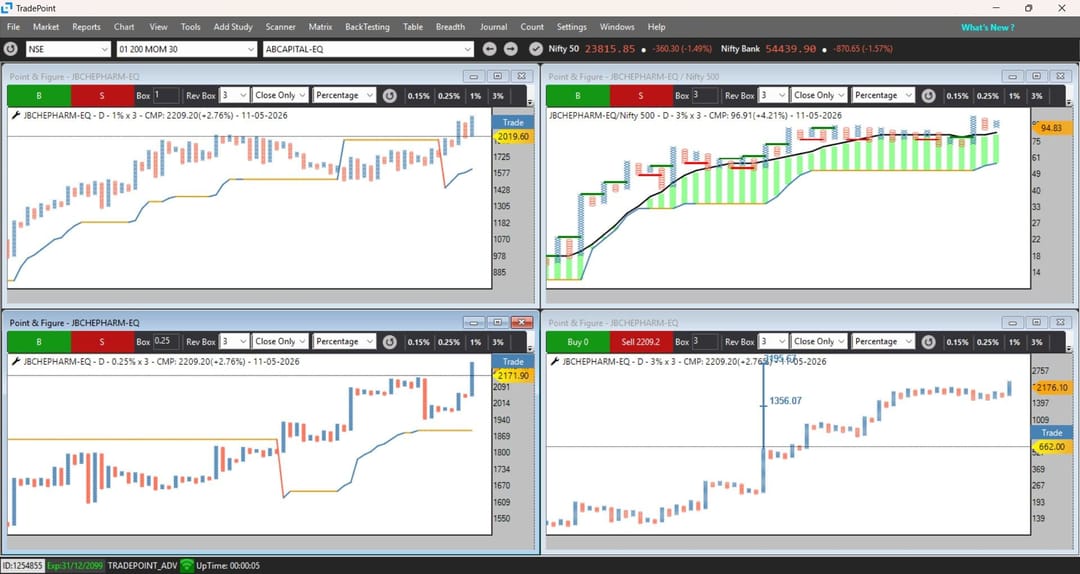
Task: Select 0.25% preset in top-left chart toolbar
Action: [448, 96]
